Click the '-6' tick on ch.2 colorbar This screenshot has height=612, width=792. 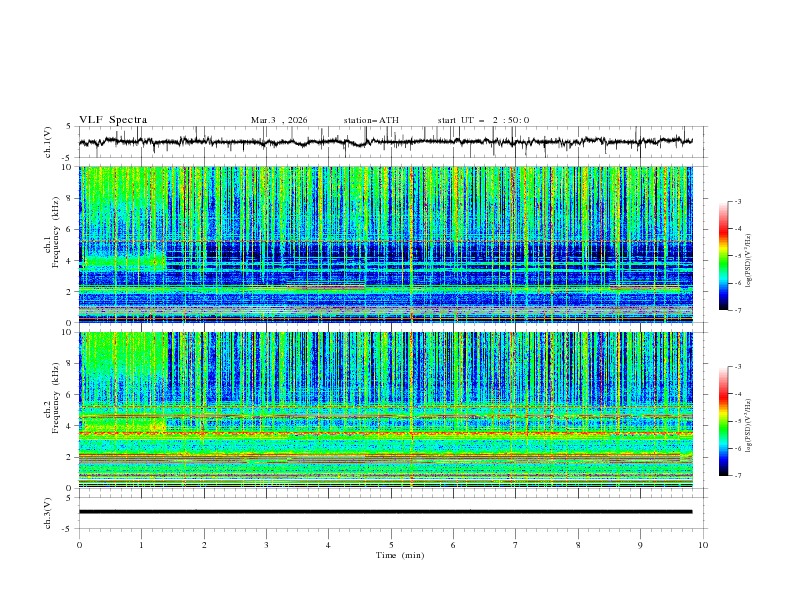pos(738,448)
